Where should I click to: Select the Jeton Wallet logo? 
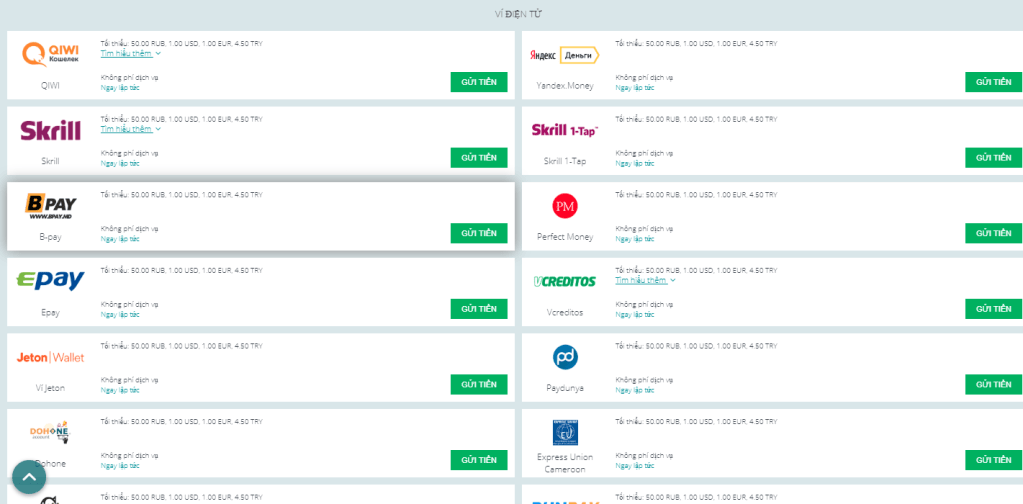point(50,357)
